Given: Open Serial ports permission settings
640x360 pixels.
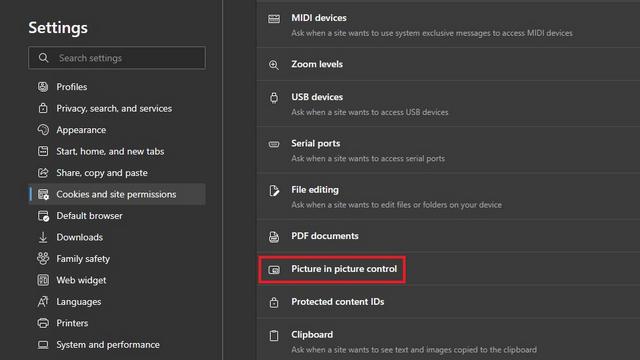Looking at the screenshot, I should [448, 150].
